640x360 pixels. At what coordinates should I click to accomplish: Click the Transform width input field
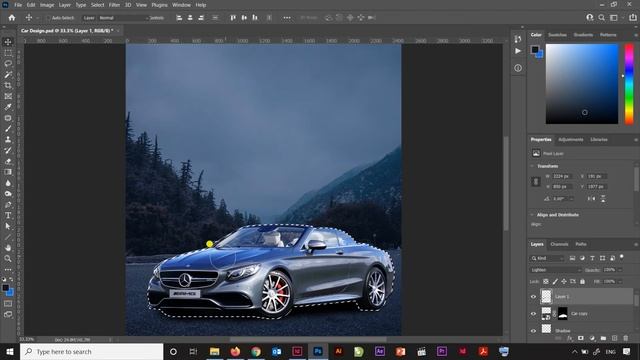pos(562,176)
